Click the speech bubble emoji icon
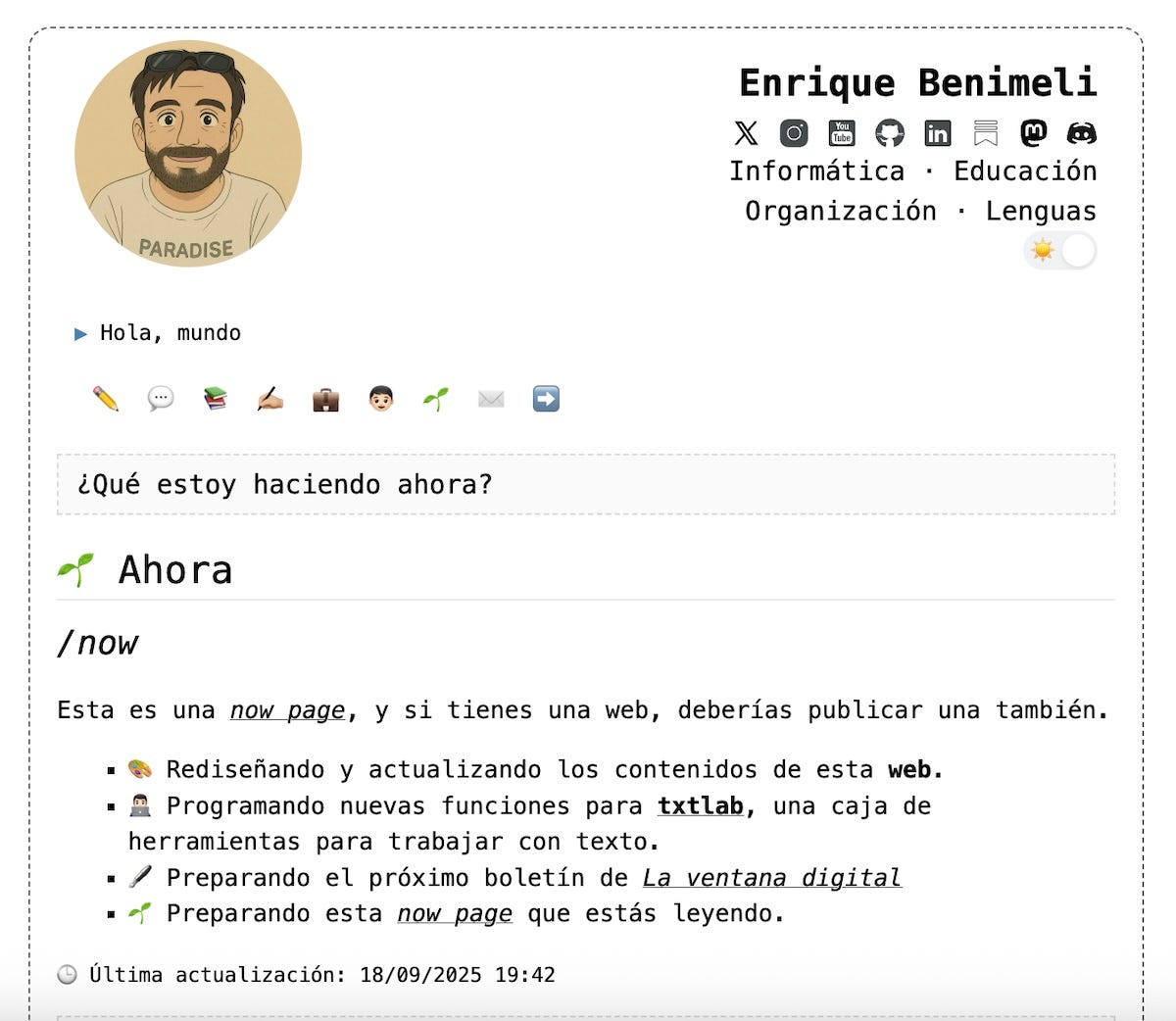Viewport: 1176px width, 1021px height. coord(161,399)
